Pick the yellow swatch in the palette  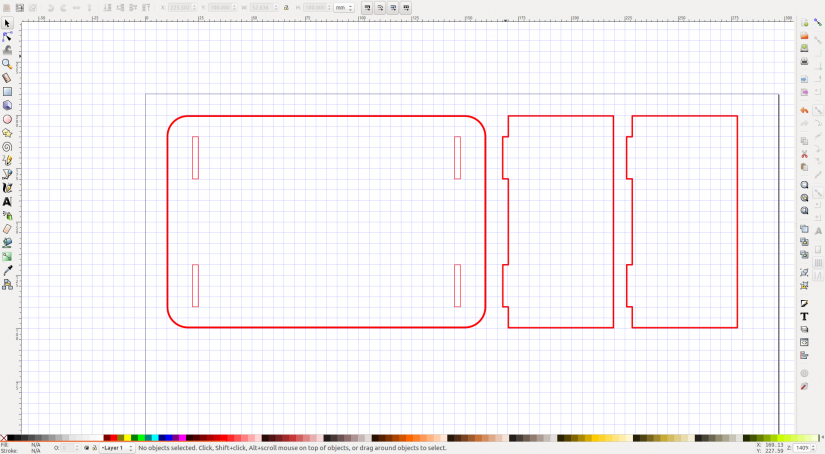coord(127,438)
